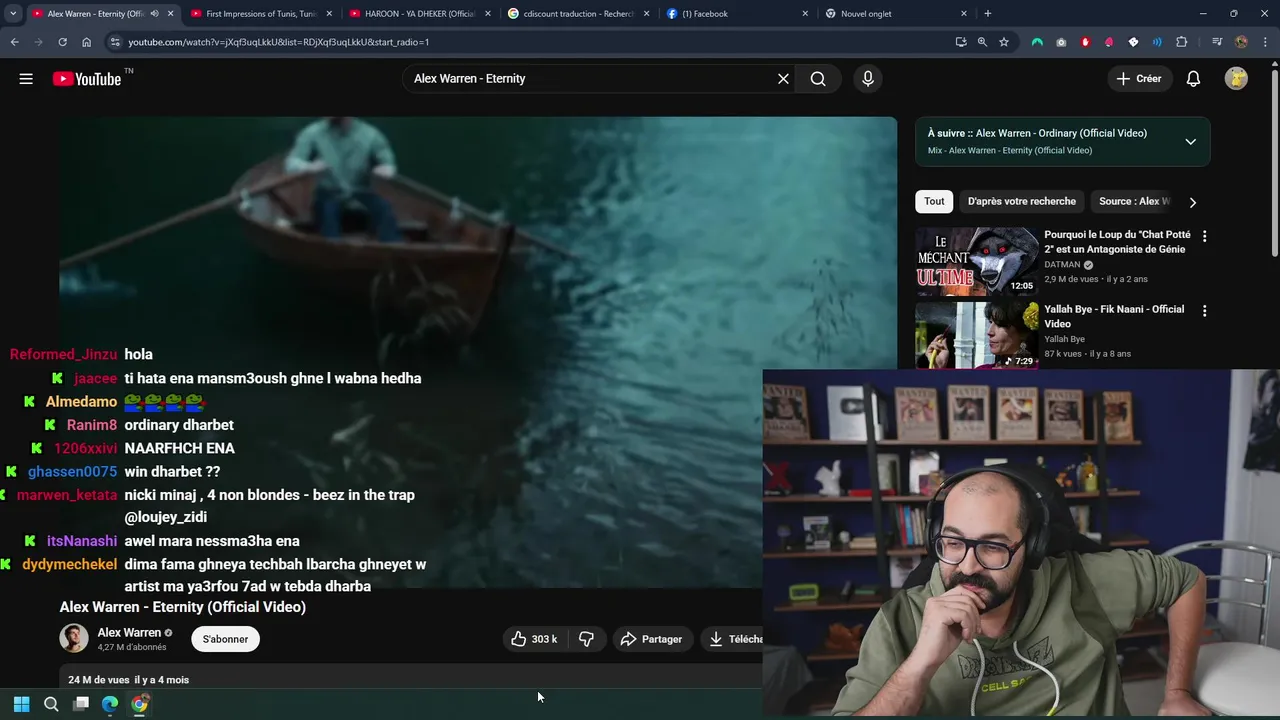Bookmark this page with the star
Viewport: 1280px width, 720px height.
tap(1004, 42)
